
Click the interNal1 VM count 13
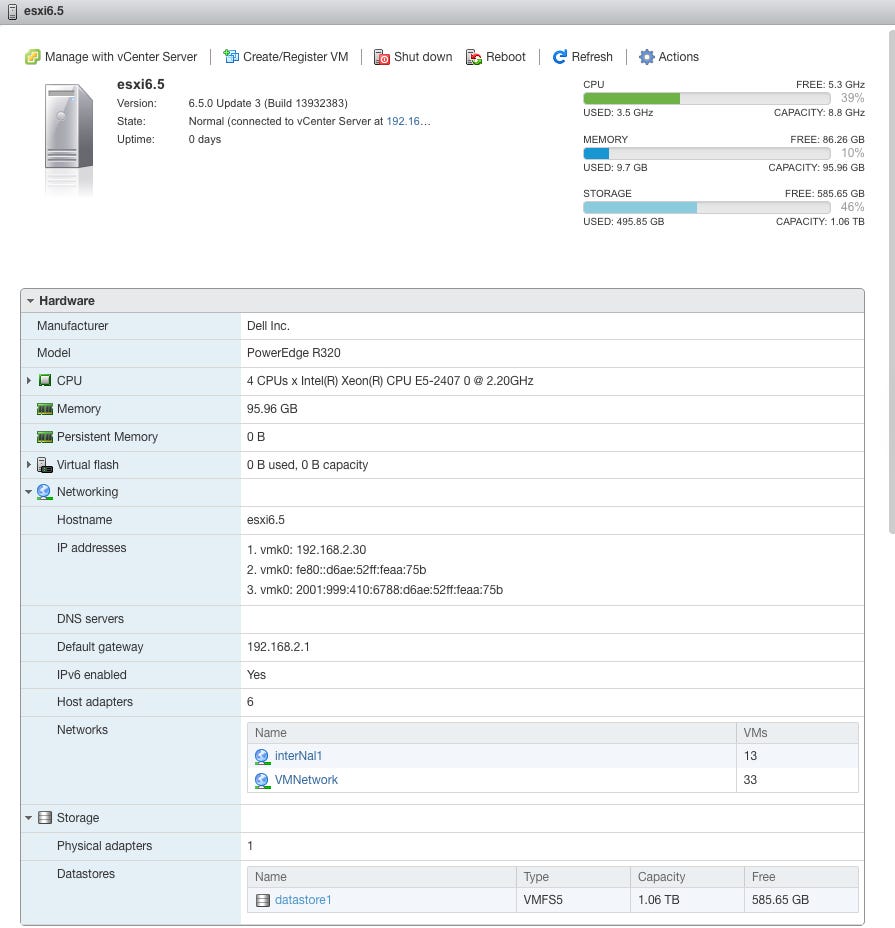click(x=751, y=756)
